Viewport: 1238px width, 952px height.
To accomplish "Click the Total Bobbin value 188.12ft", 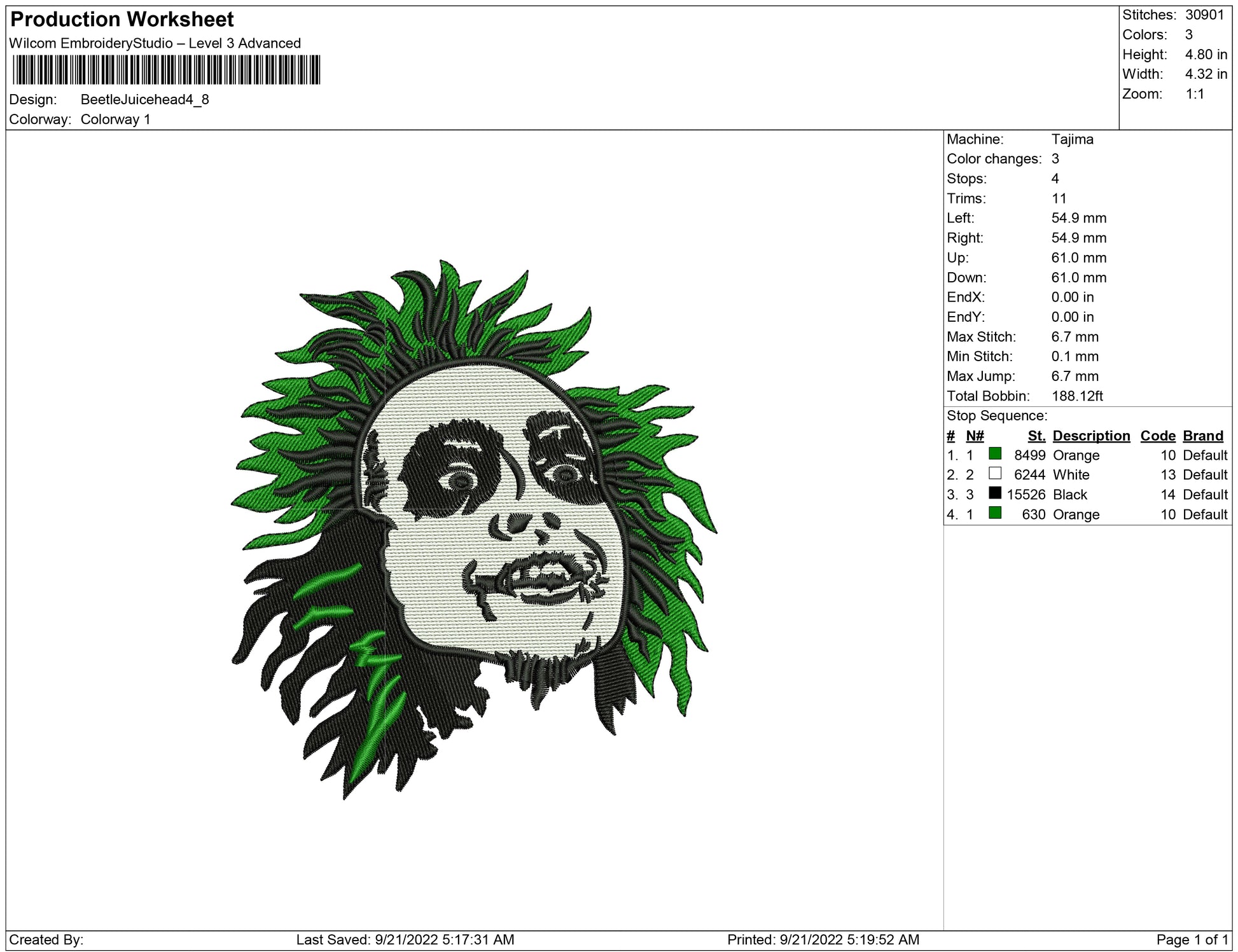I will [x=1076, y=396].
